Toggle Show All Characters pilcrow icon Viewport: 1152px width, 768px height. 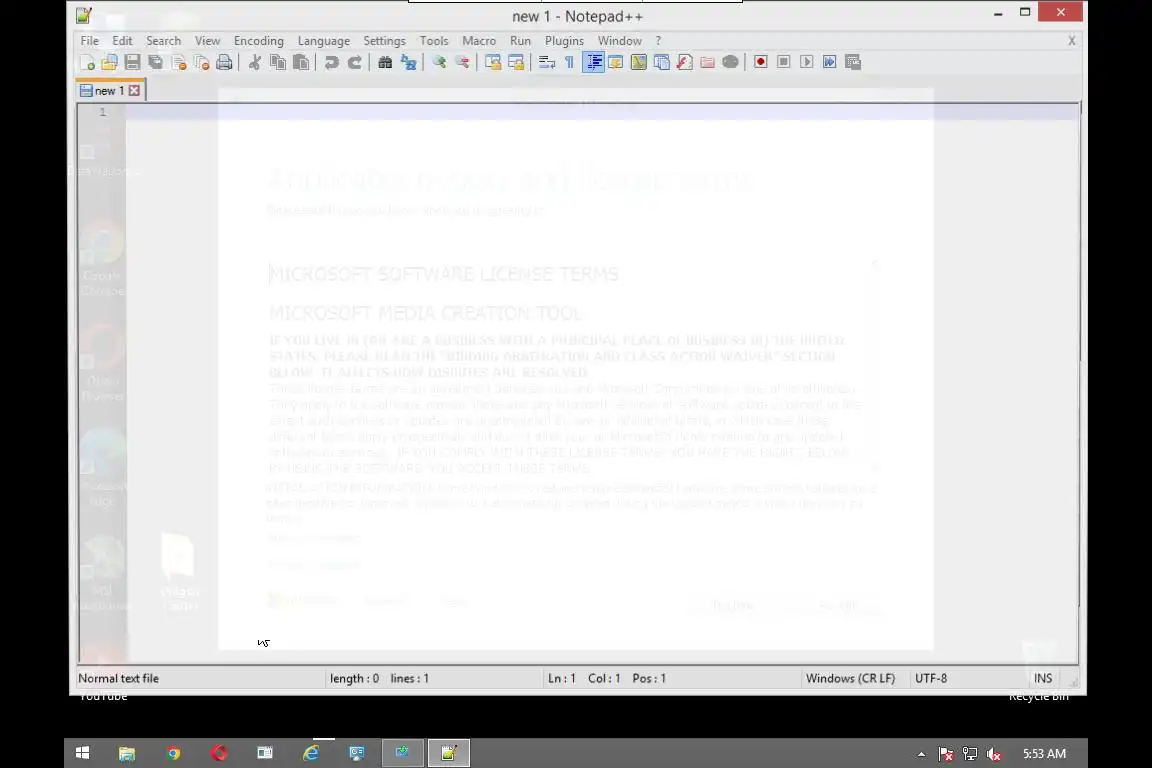point(569,62)
